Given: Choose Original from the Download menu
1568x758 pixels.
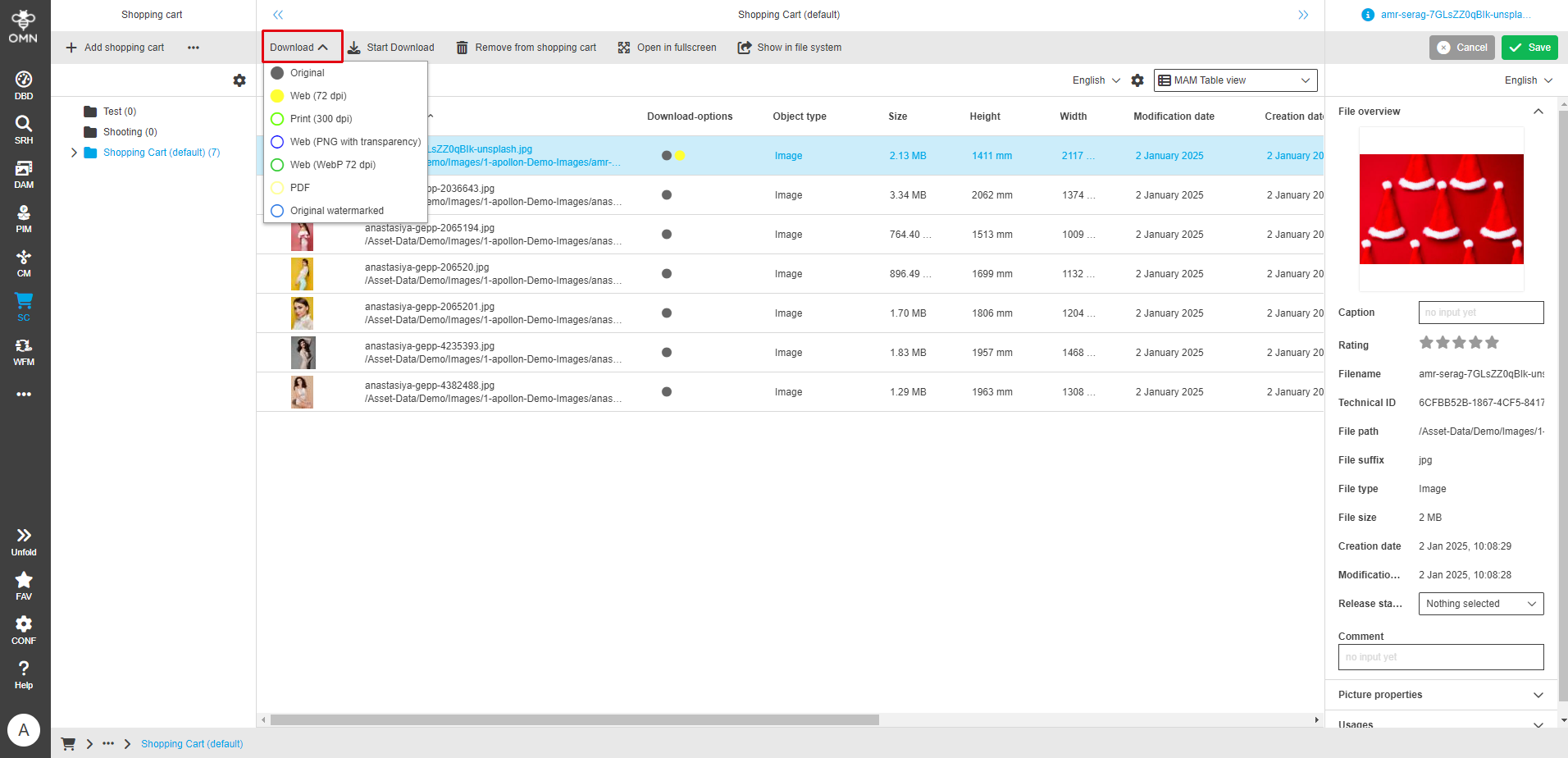Looking at the screenshot, I should point(308,72).
